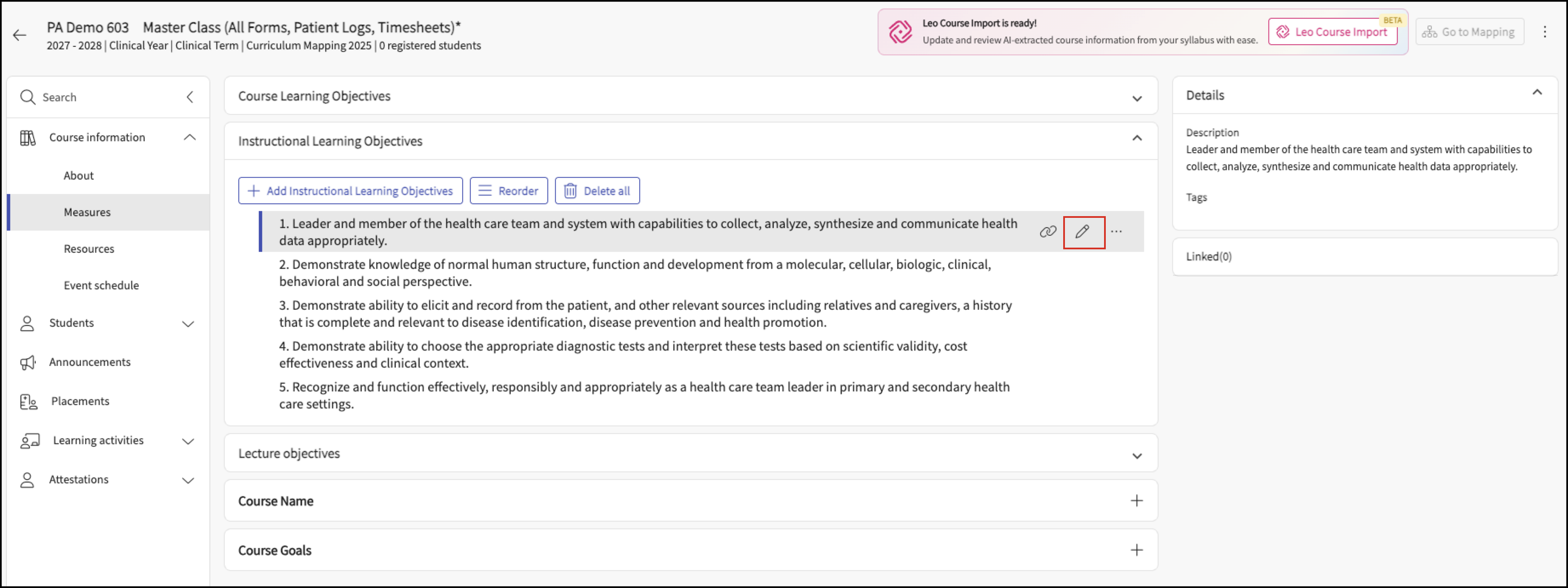
Task: Click the back arrow icon
Action: (x=20, y=35)
